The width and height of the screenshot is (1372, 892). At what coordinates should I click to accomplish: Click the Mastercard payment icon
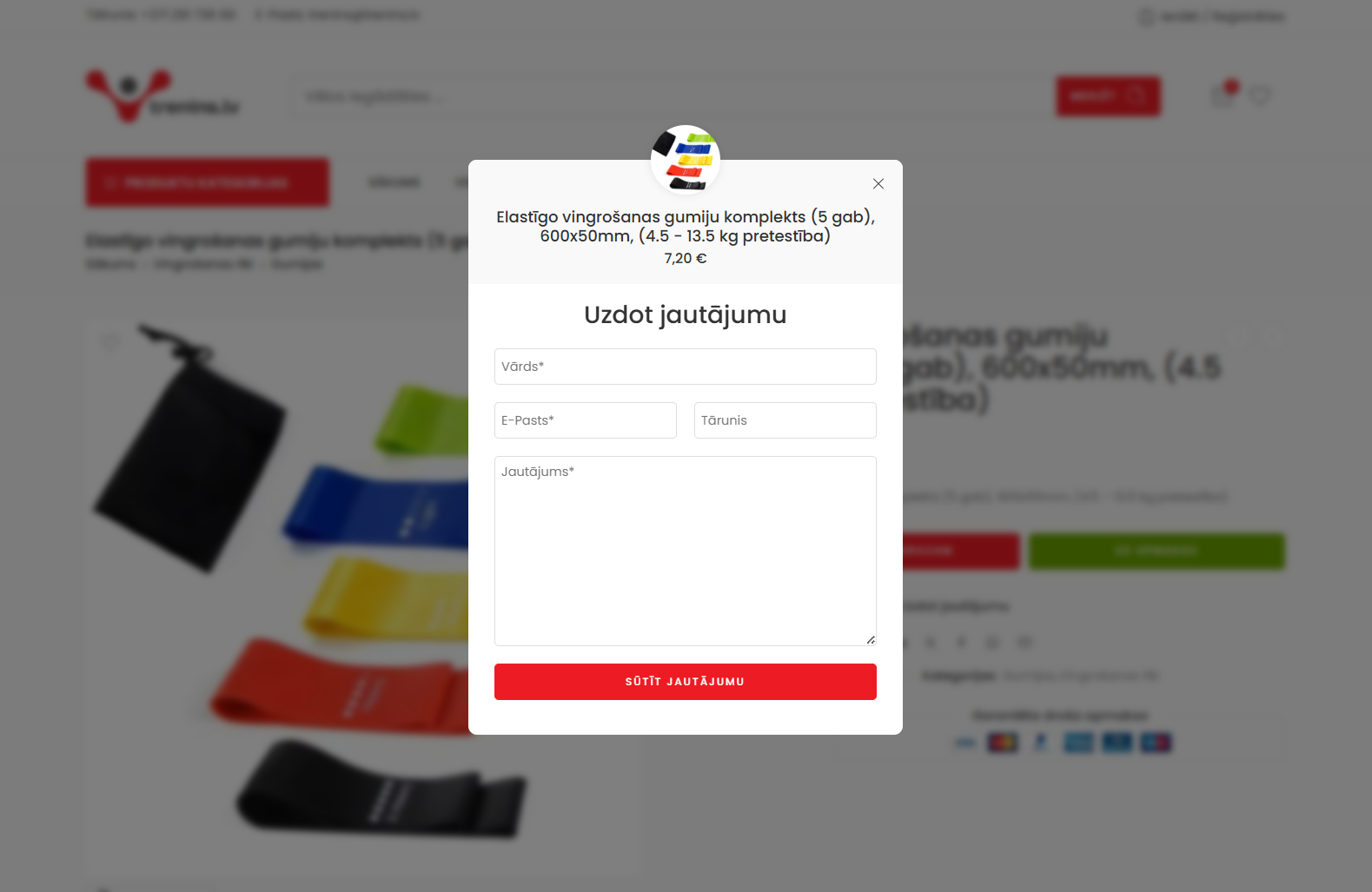point(1003,743)
